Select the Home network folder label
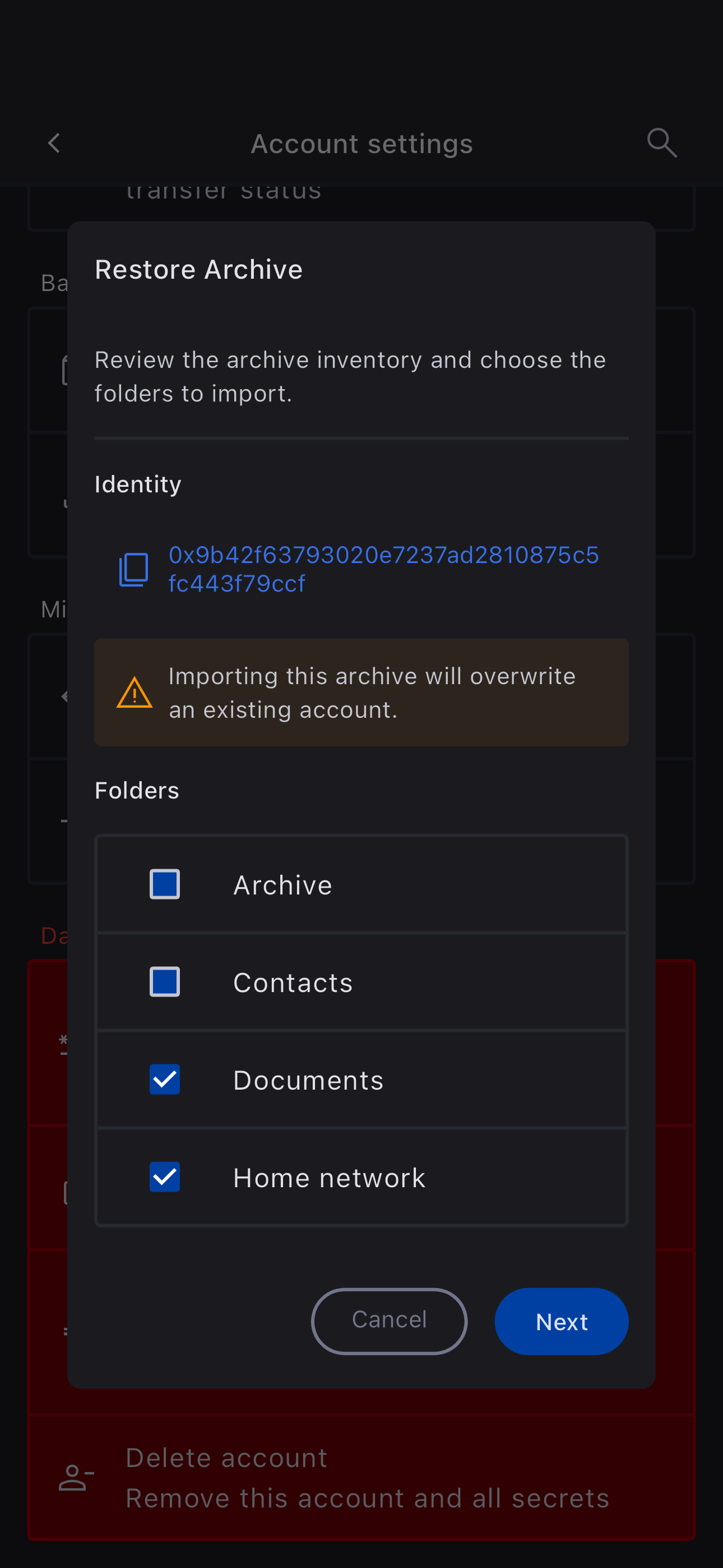The height and width of the screenshot is (1568, 723). pos(329,1178)
